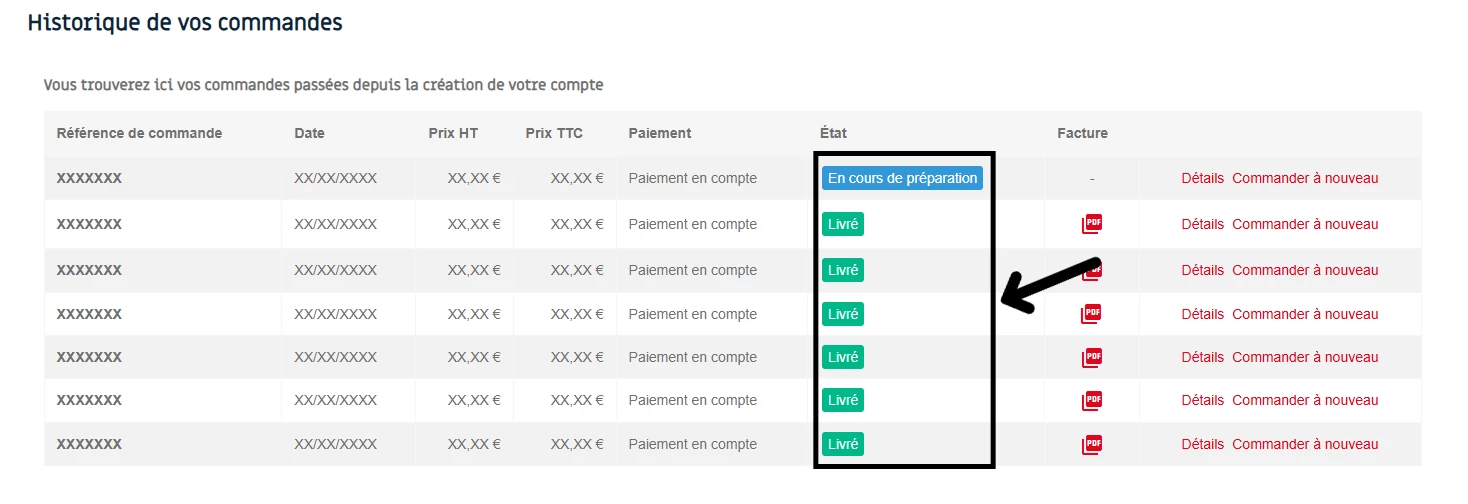Open Détails for the second order

pos(1202,224)
